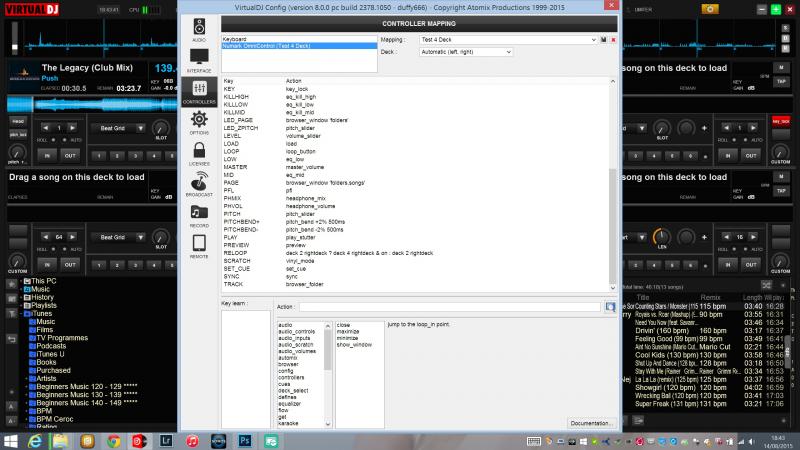Open the Broadcast settings page
Image resolution: width=800 pixels, height=450 pixels.
click(x=199, y=184)
